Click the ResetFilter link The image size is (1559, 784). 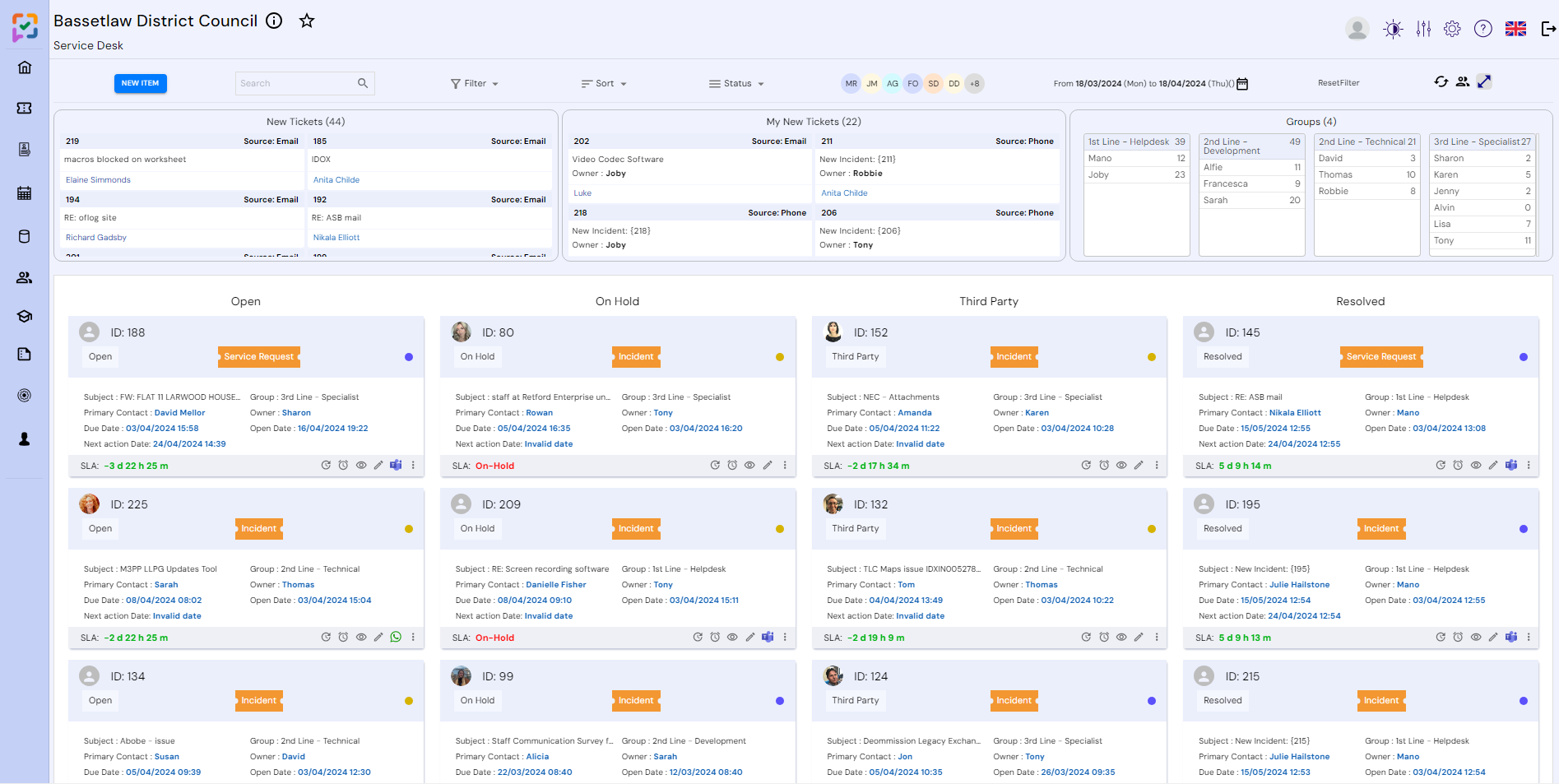(1339, 83)
